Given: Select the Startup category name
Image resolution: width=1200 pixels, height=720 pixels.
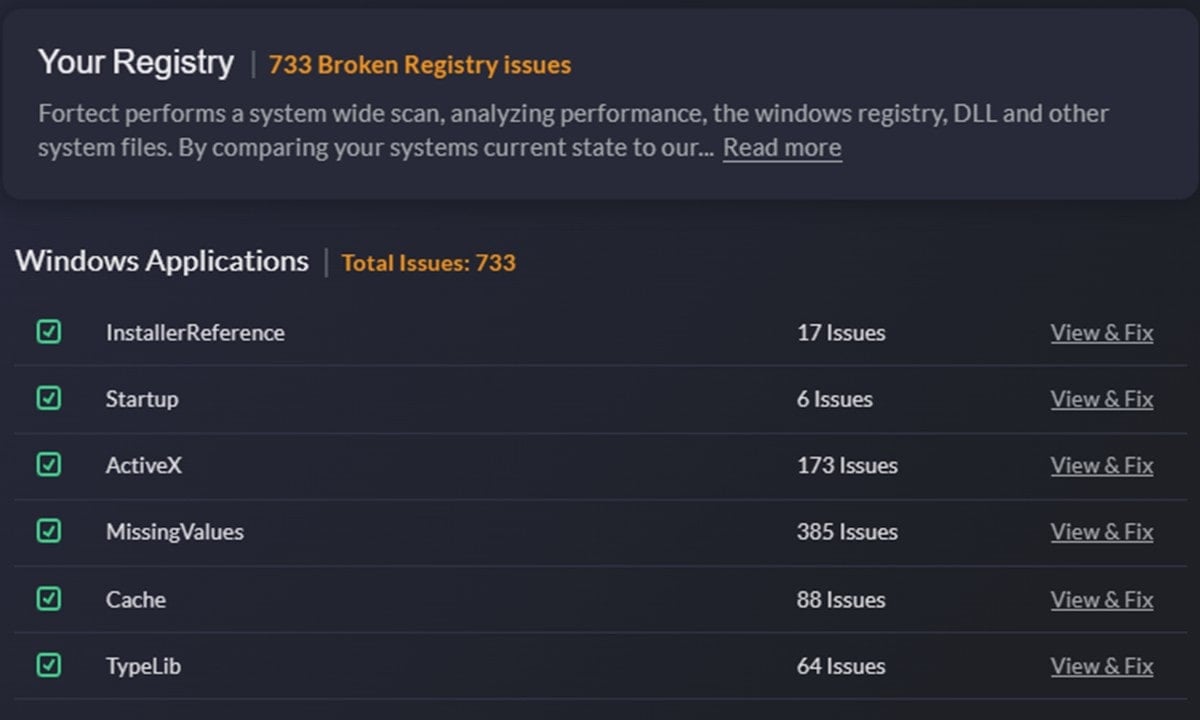Looking at the screenshot, I should click(x=142, y=400).
